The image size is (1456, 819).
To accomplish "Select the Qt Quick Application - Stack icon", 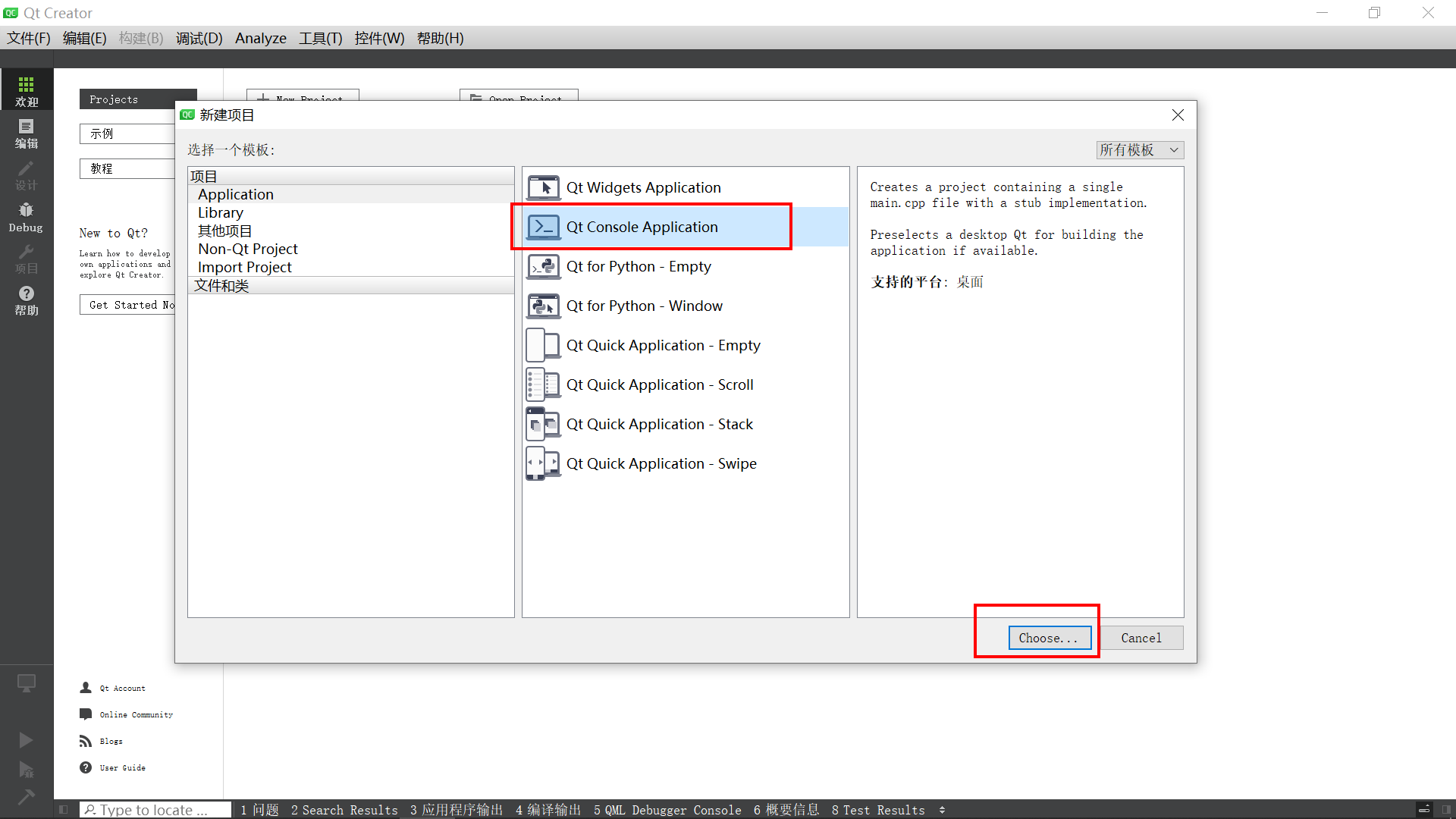I will [x=543, y=424].
